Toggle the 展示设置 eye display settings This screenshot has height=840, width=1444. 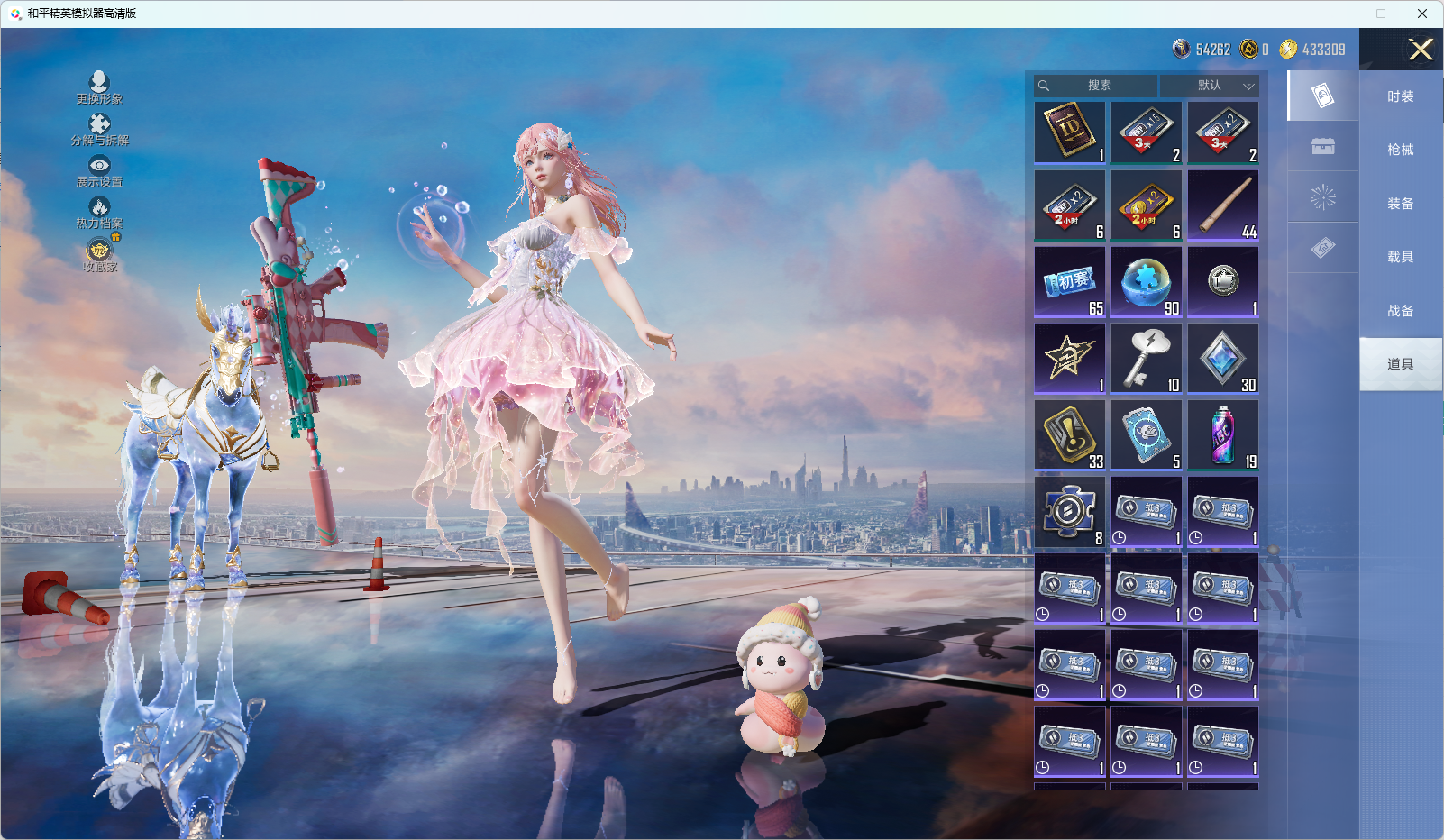coord(99,171)
